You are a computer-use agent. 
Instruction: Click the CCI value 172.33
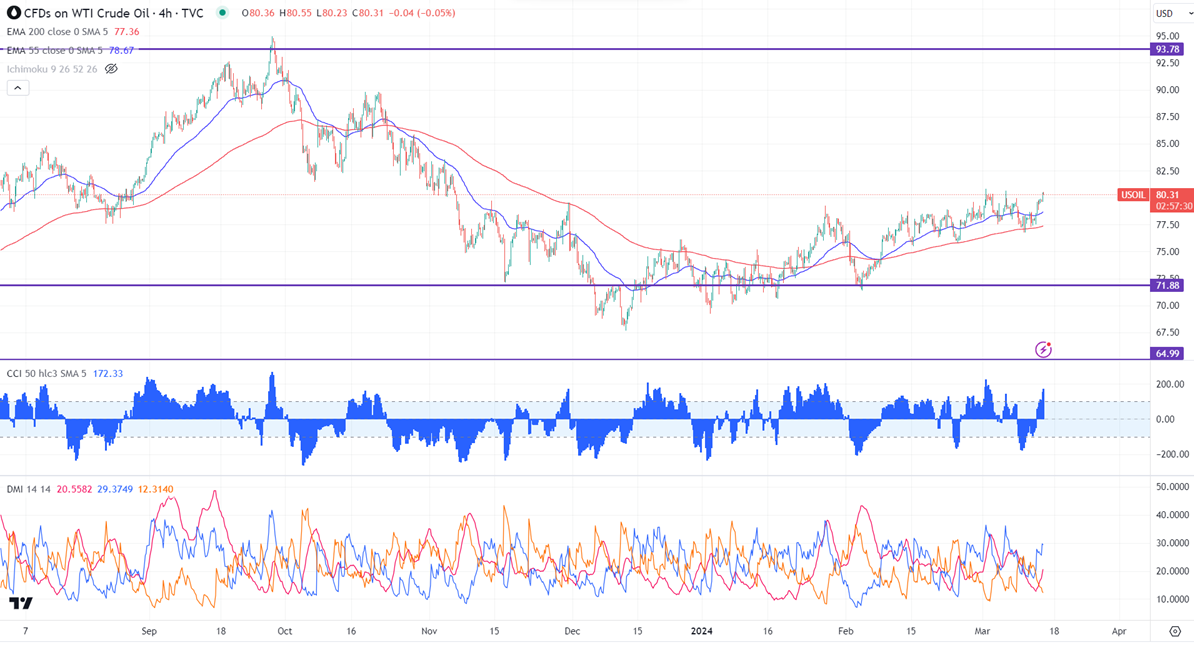pos(107,374)
